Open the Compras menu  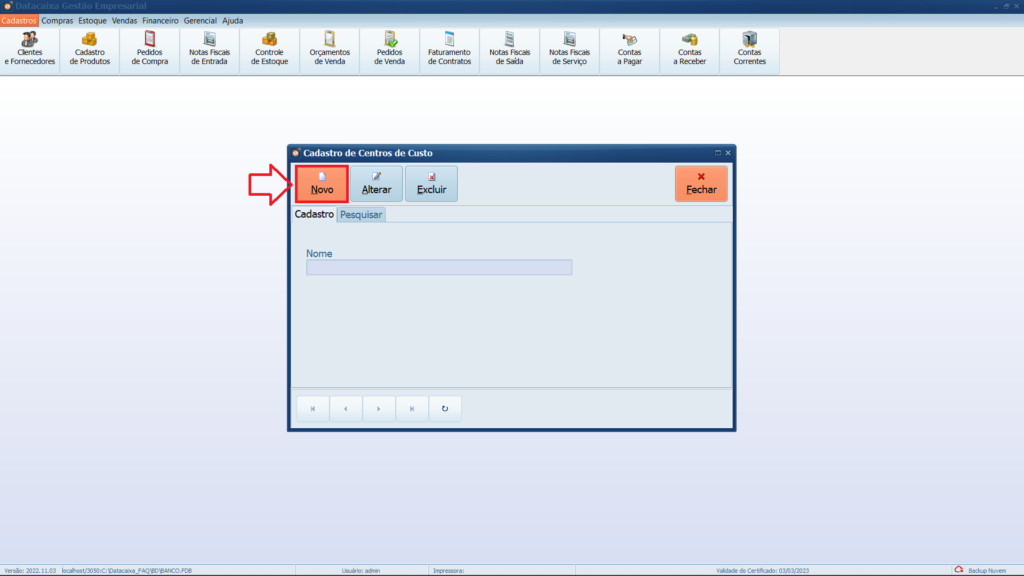point(57,21)
